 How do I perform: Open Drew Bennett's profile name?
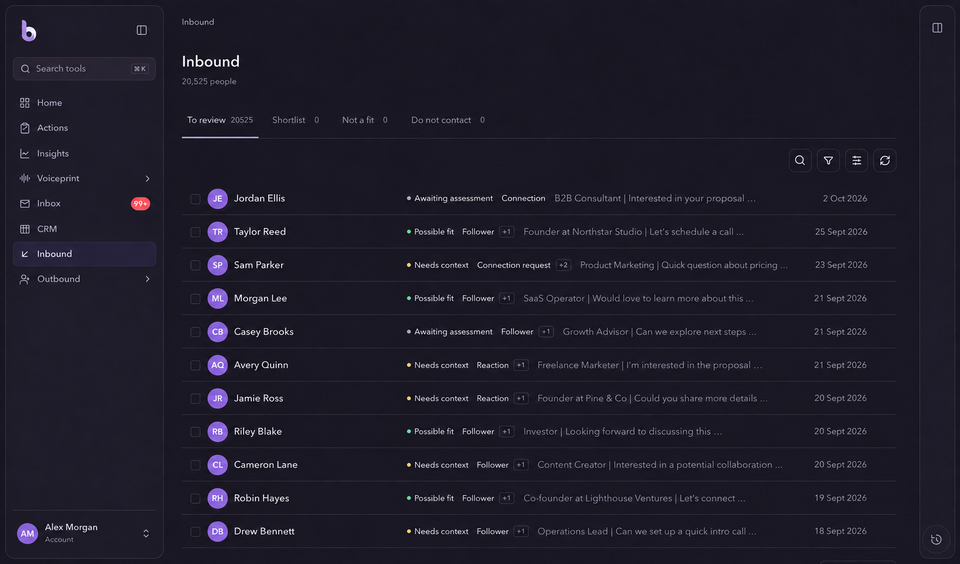[x=264, y=532]
